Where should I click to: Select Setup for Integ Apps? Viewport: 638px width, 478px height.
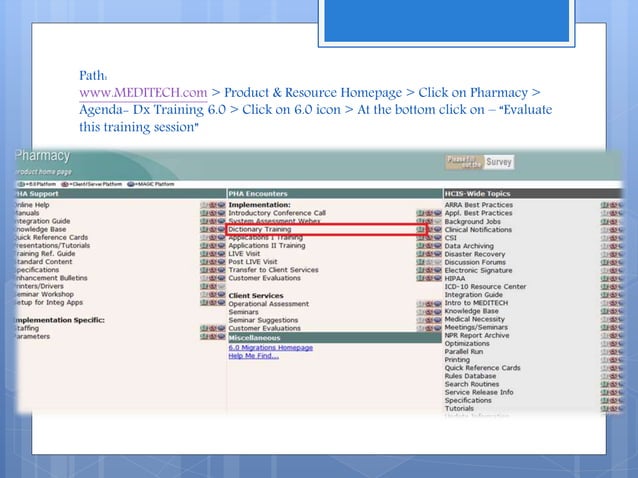[48, 303]
